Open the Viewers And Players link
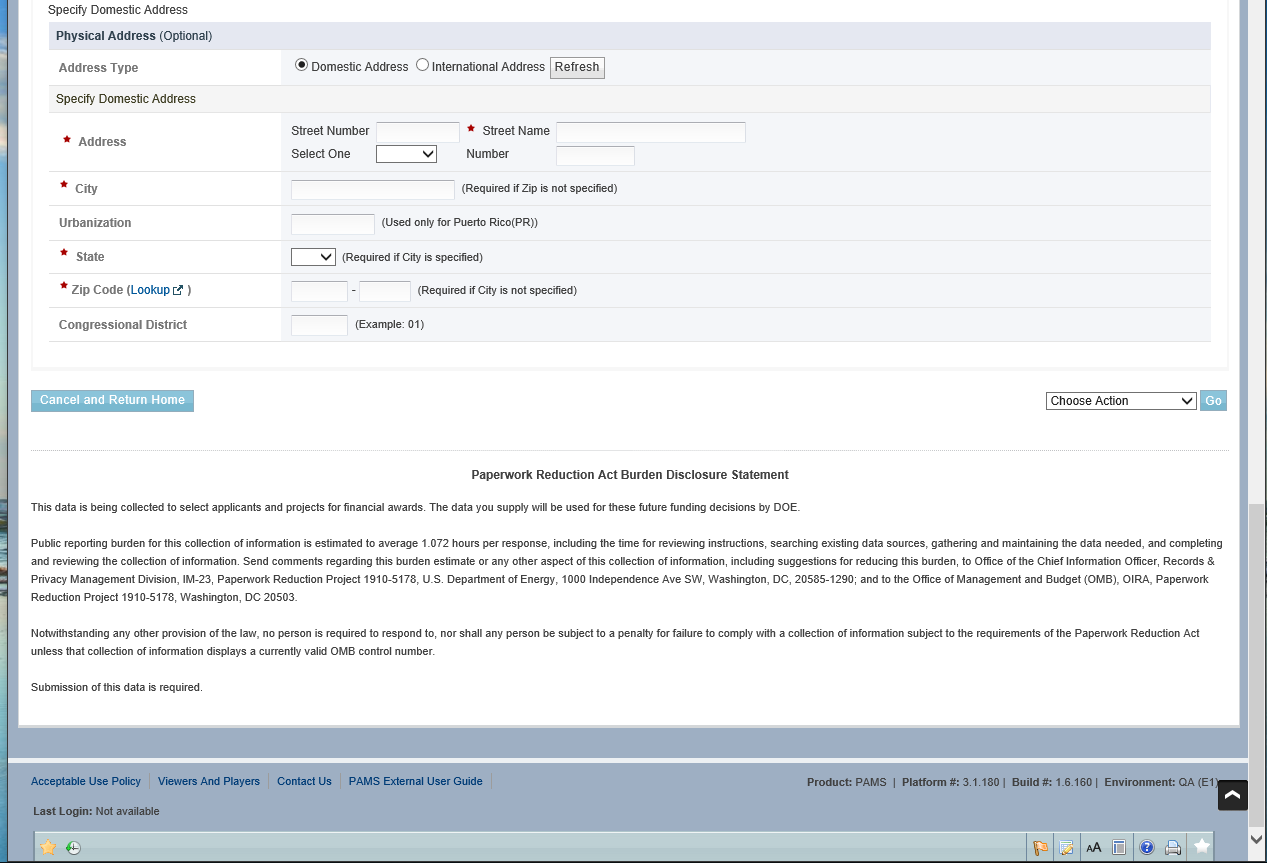 pyautogui.click(x=209, y=781)
